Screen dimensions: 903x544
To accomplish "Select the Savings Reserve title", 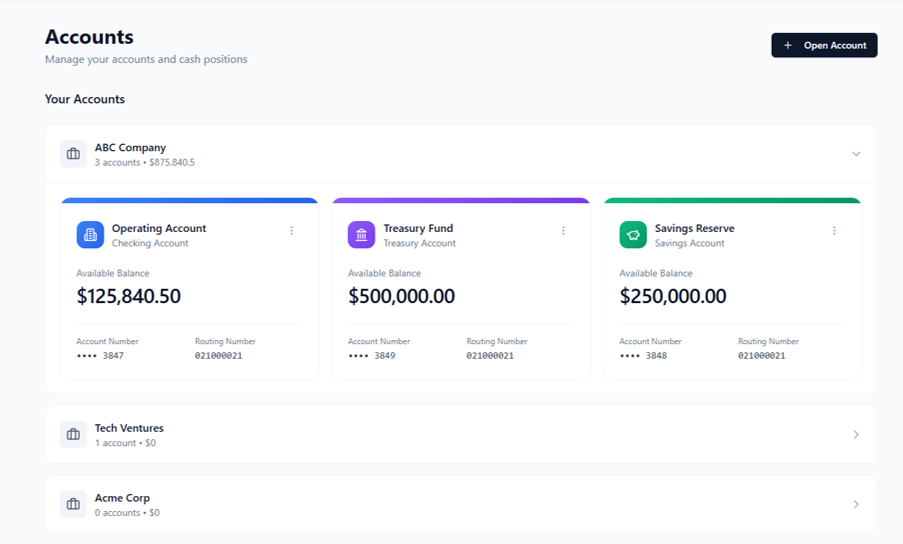I will coord(695,228).
